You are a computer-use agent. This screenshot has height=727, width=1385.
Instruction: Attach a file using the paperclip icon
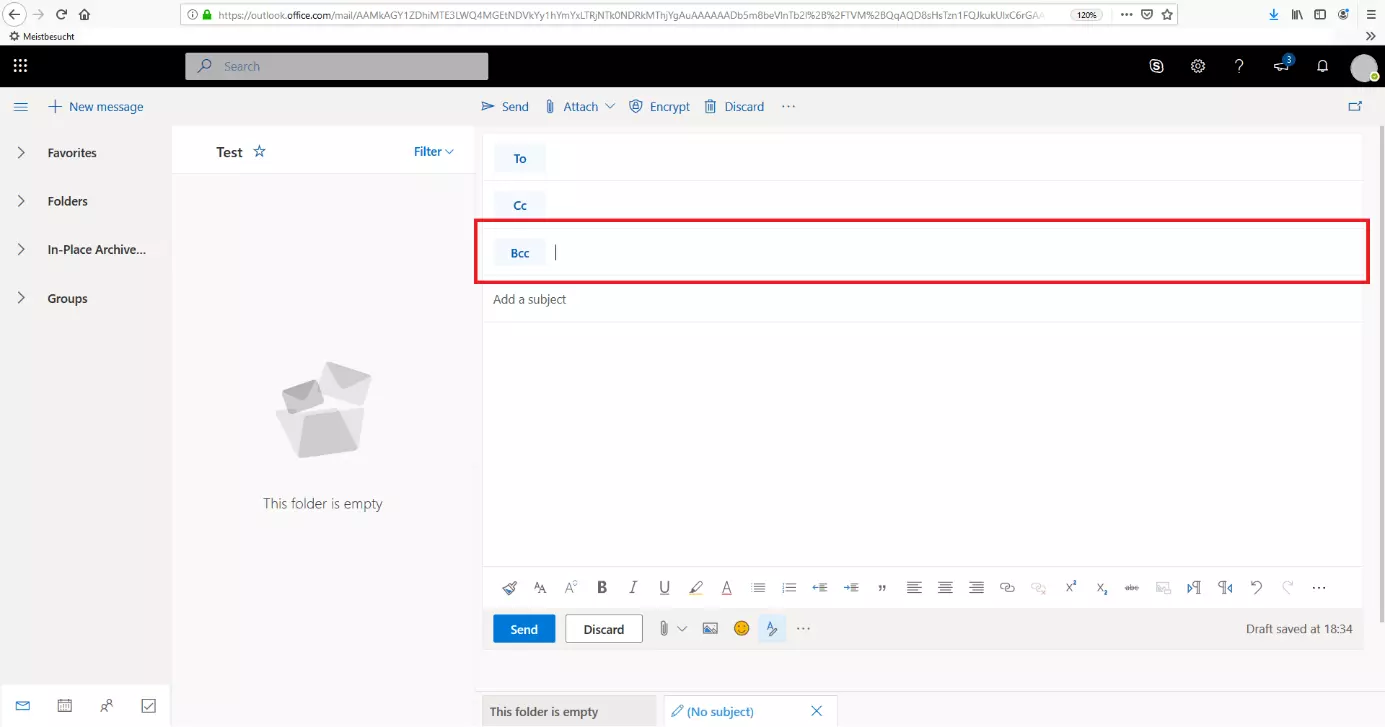pyautogui.click(x=662, y=628)
